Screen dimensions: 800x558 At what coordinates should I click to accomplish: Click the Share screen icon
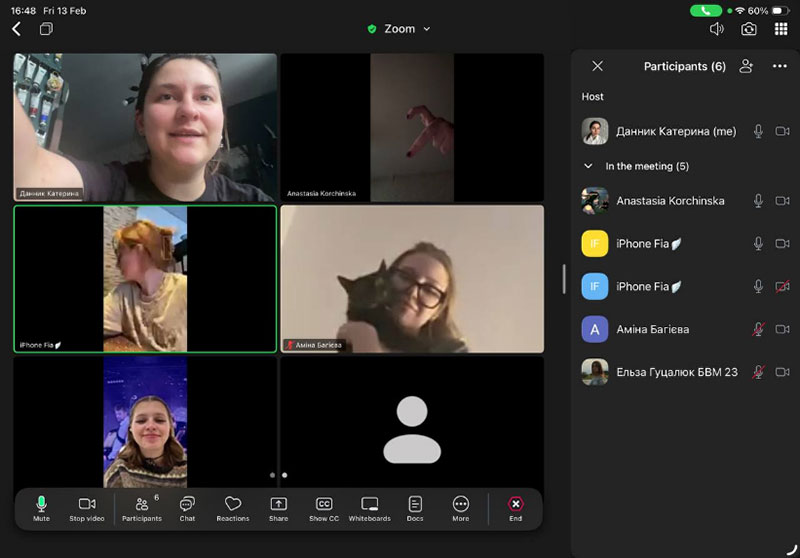(x=278, y=507)
